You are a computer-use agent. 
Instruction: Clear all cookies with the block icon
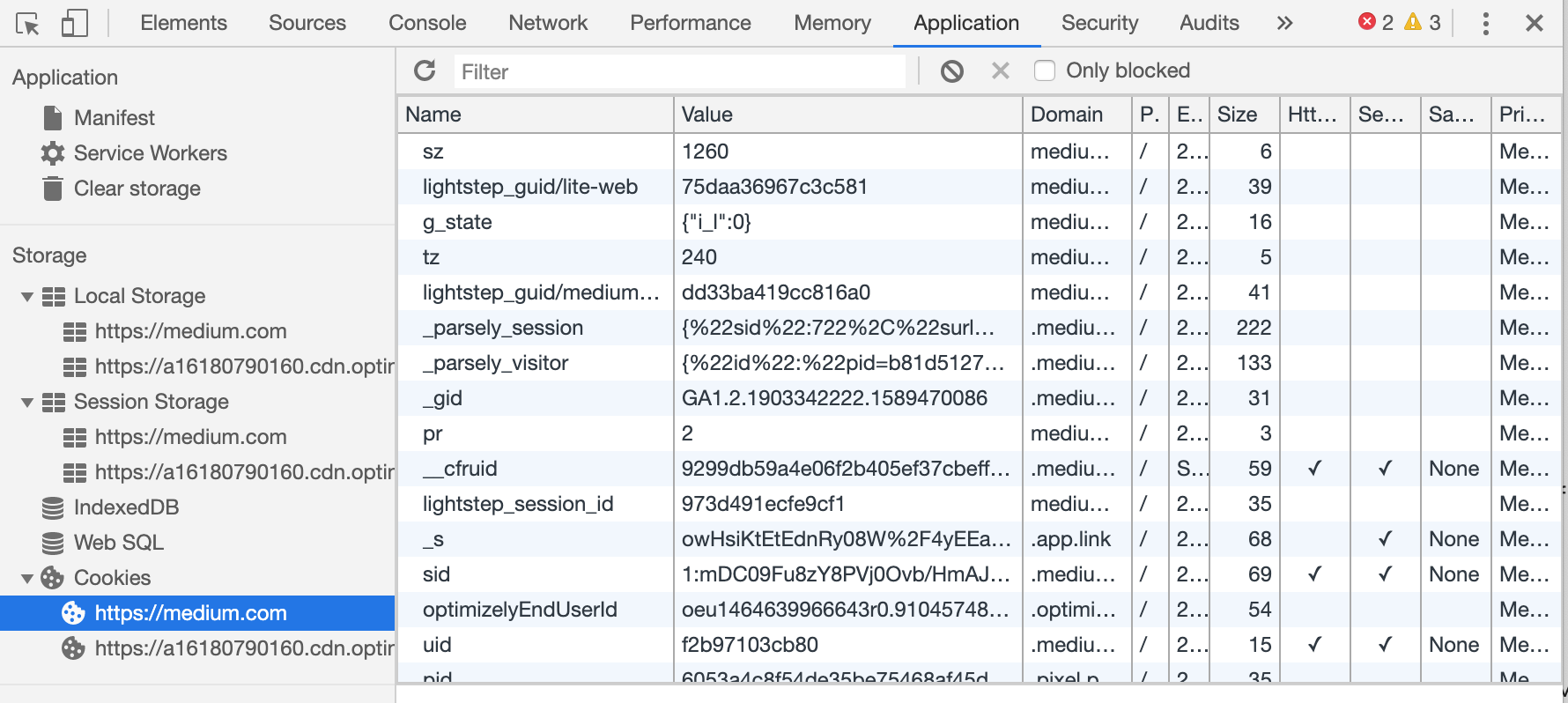pos(952,70)
